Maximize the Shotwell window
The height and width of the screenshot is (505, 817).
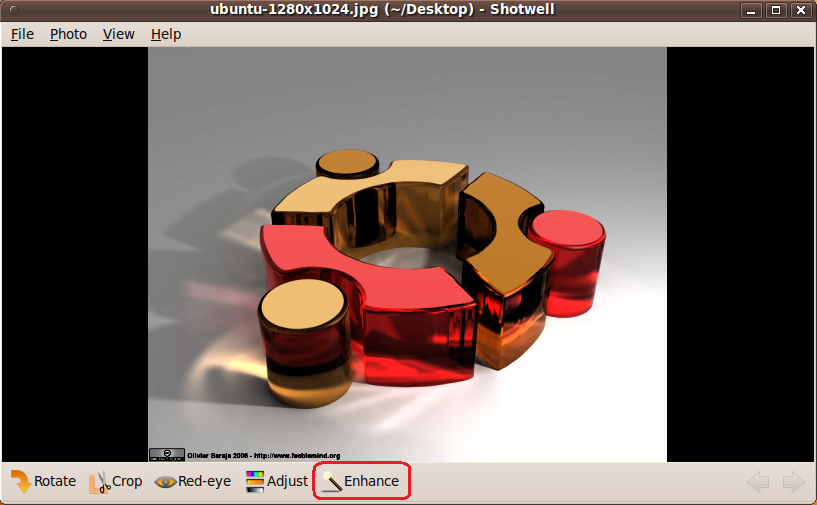(775, 10)
